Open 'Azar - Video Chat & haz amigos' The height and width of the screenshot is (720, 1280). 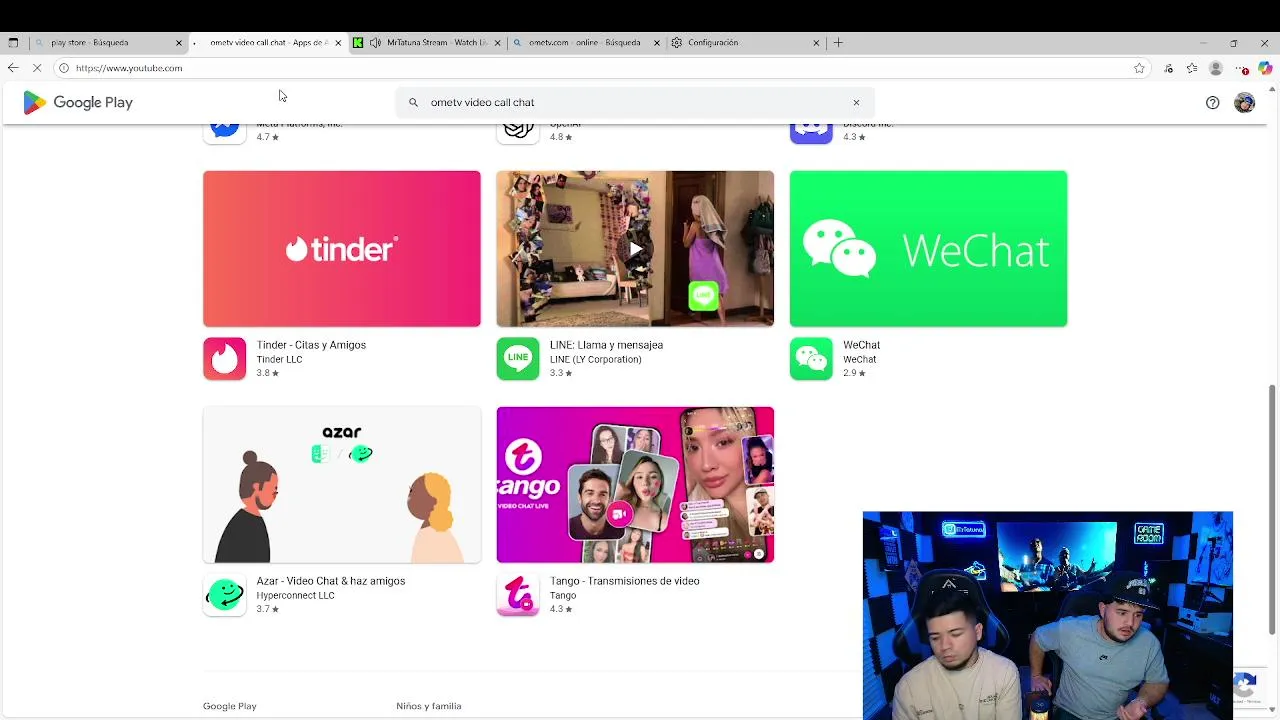coord(330,581)
